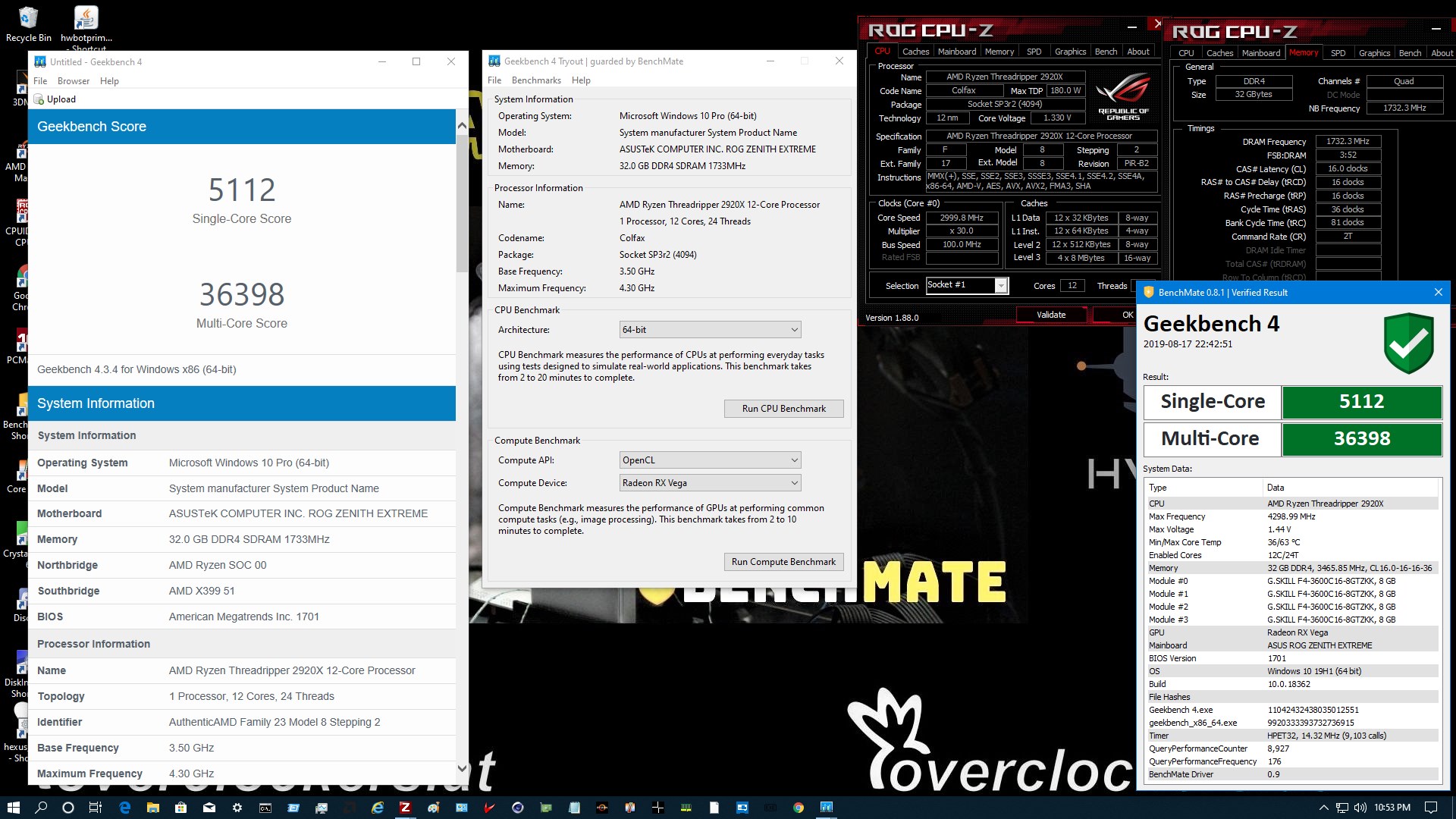1456x819 pixels.
Task: Click the Cores field showing 12
Action: coord(1072,286)
